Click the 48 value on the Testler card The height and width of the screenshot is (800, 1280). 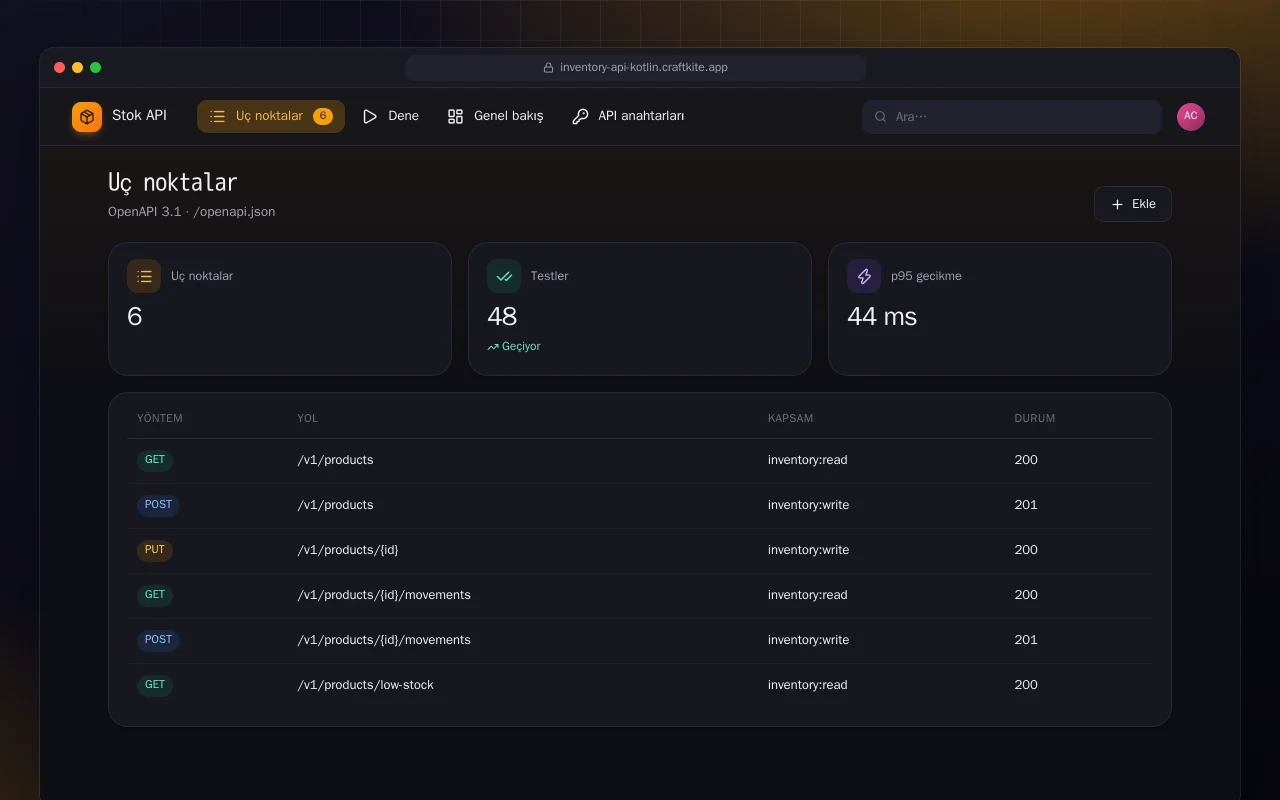[x=502, y=316]
